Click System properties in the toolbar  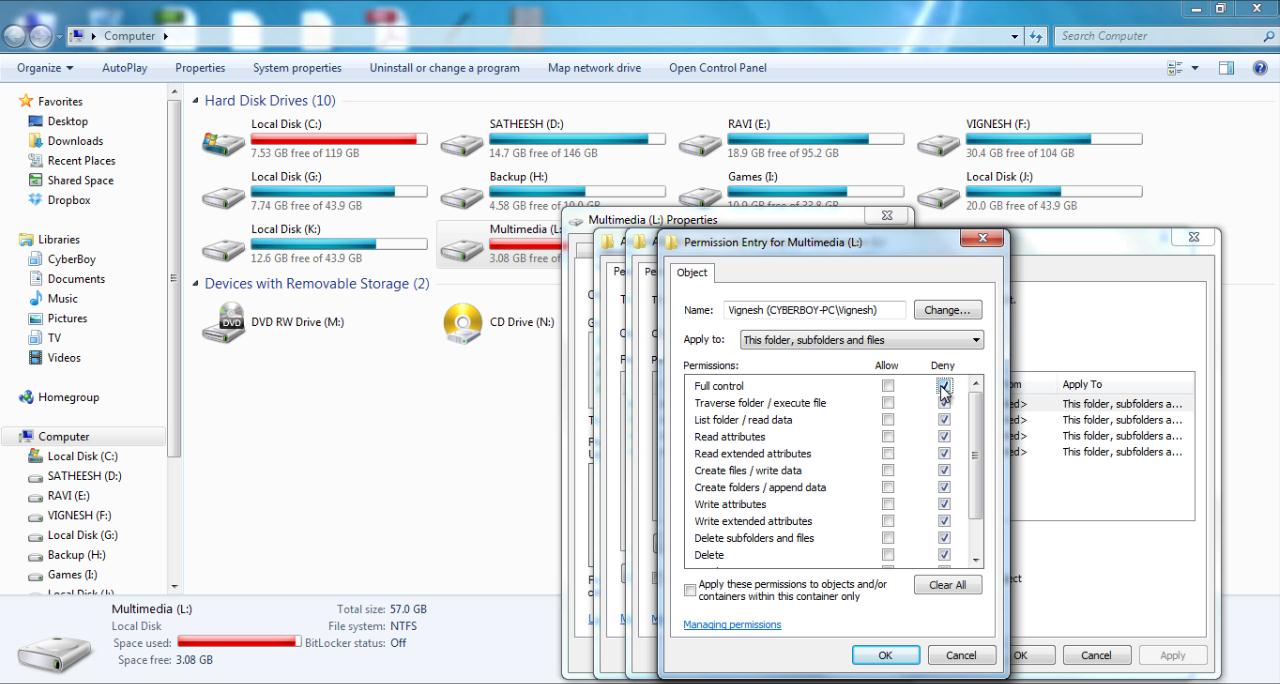point(297,68)
